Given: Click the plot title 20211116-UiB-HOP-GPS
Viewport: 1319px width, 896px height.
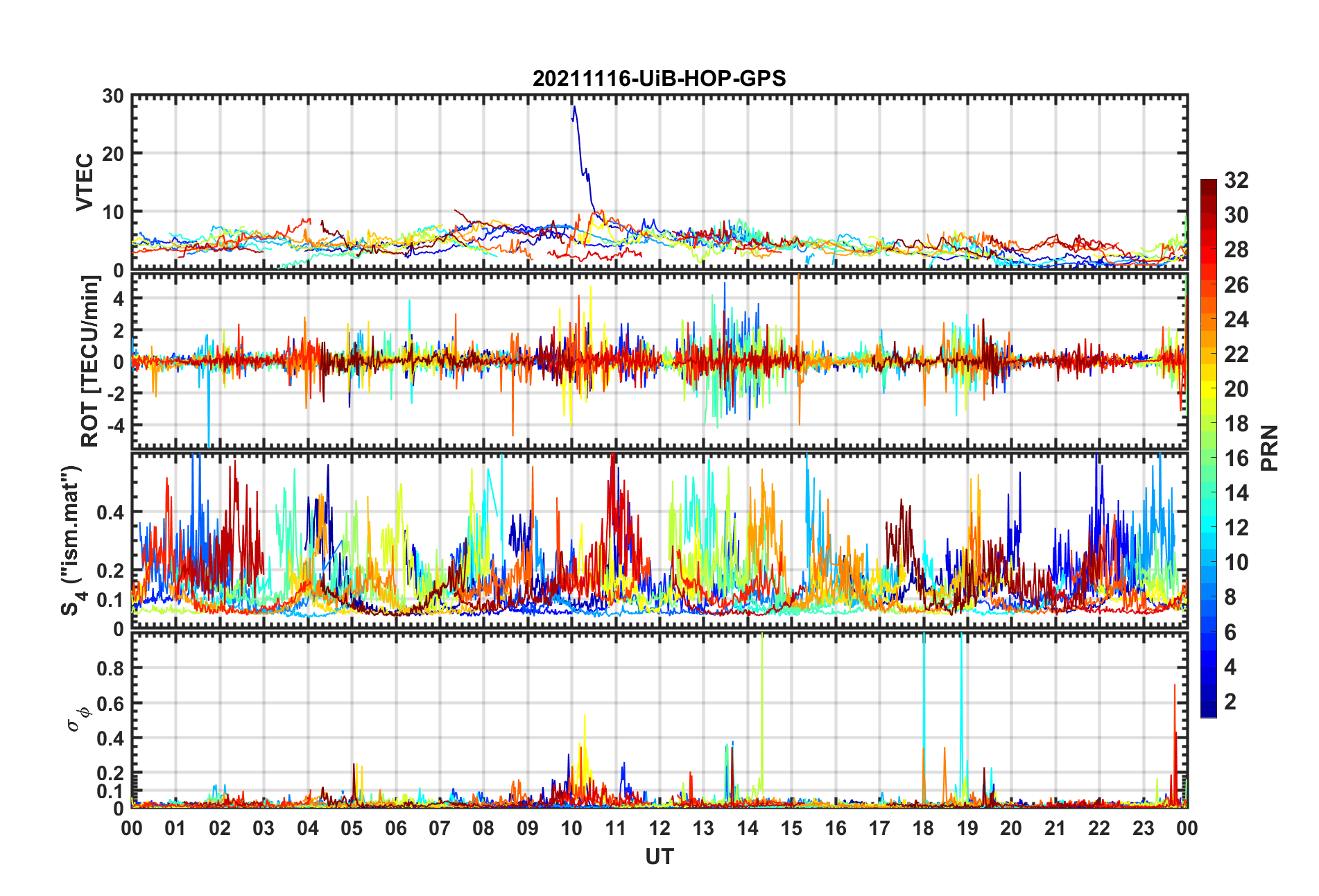Looking at the screenshot, I should (659, 78).
